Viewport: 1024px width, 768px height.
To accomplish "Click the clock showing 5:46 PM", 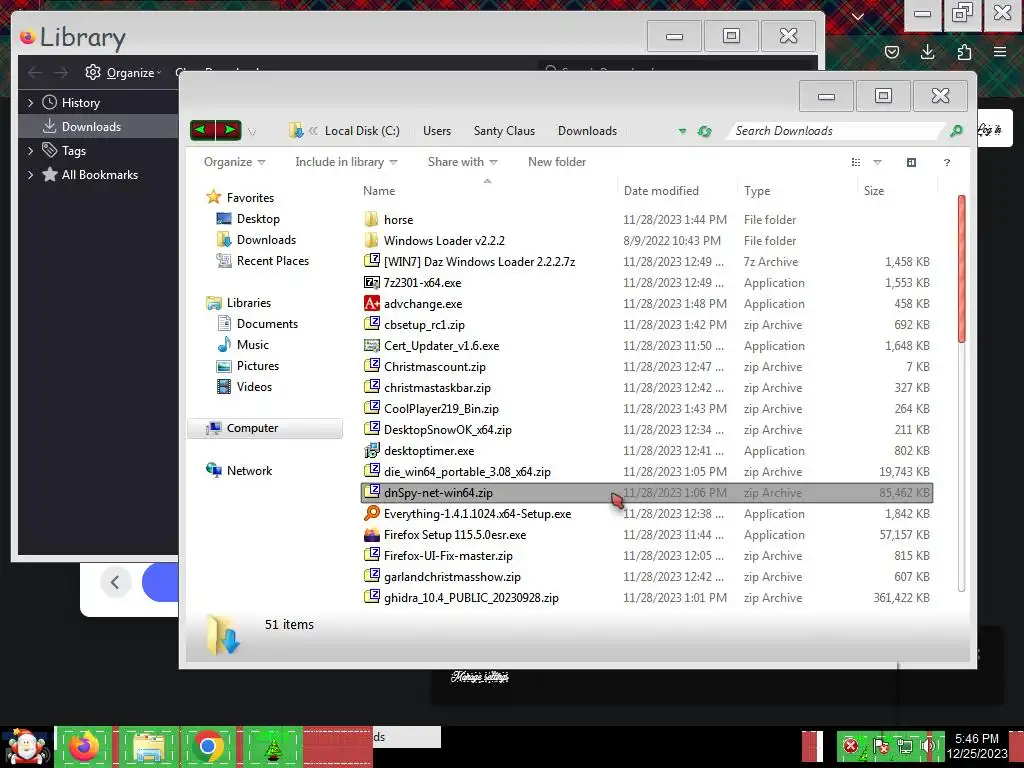I will click(x=976, y=739).
